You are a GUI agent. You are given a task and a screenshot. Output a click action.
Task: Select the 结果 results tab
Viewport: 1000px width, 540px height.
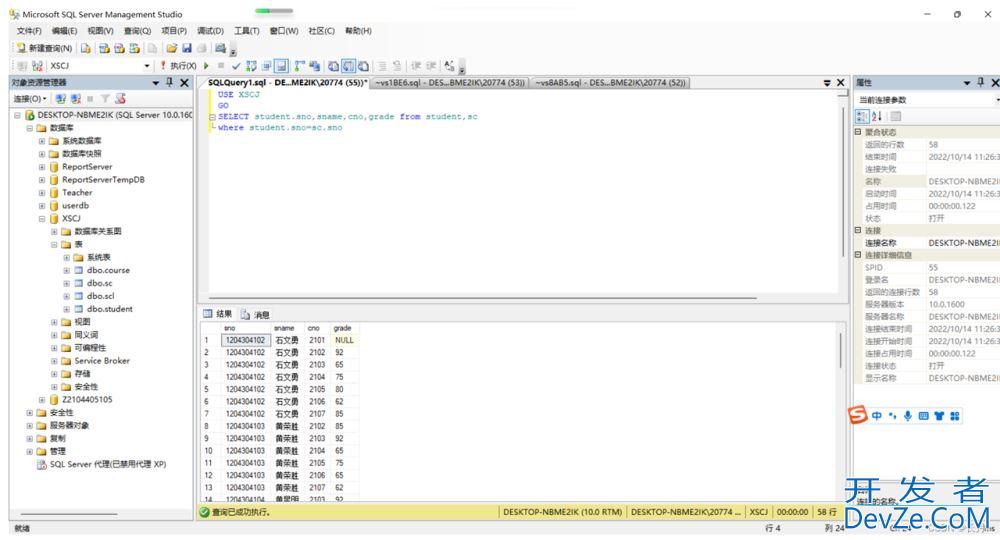pyautogui.click(x=218, y=314)
